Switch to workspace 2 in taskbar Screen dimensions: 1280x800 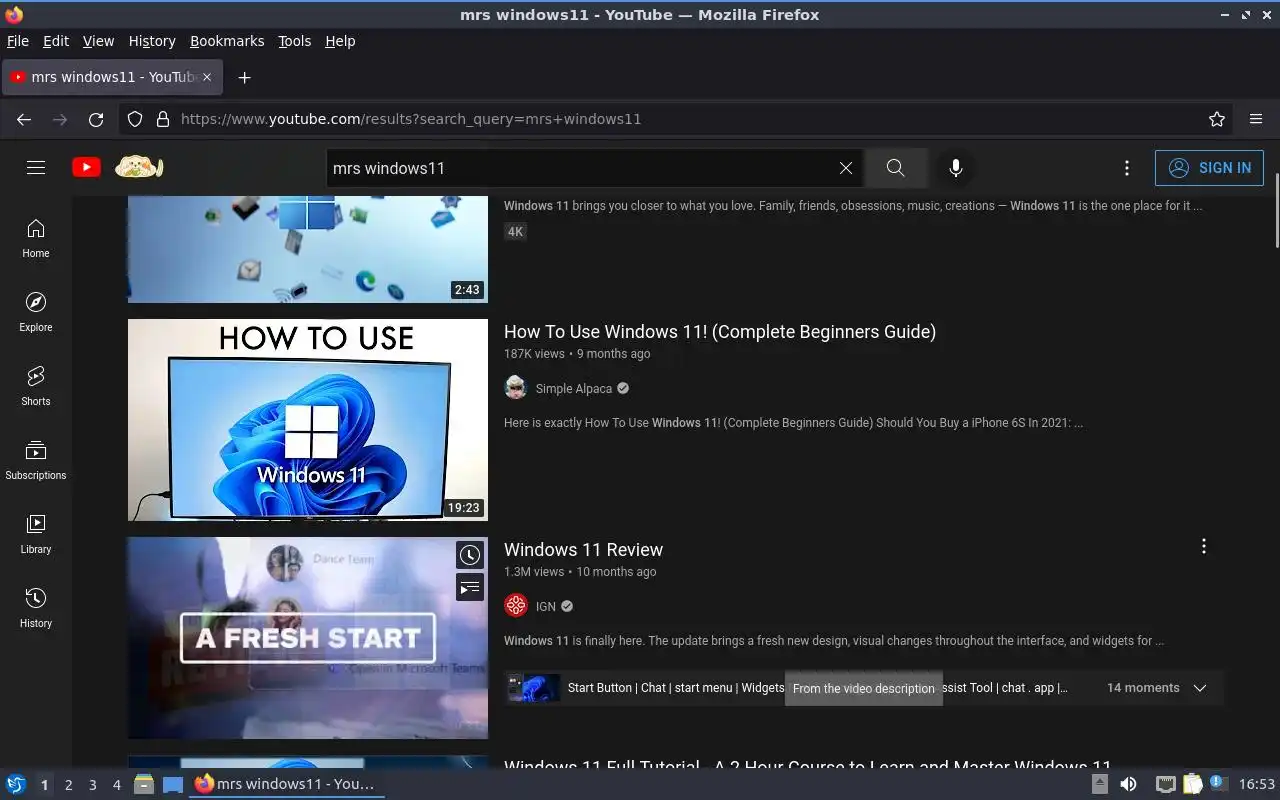click(x=68, y=785)
